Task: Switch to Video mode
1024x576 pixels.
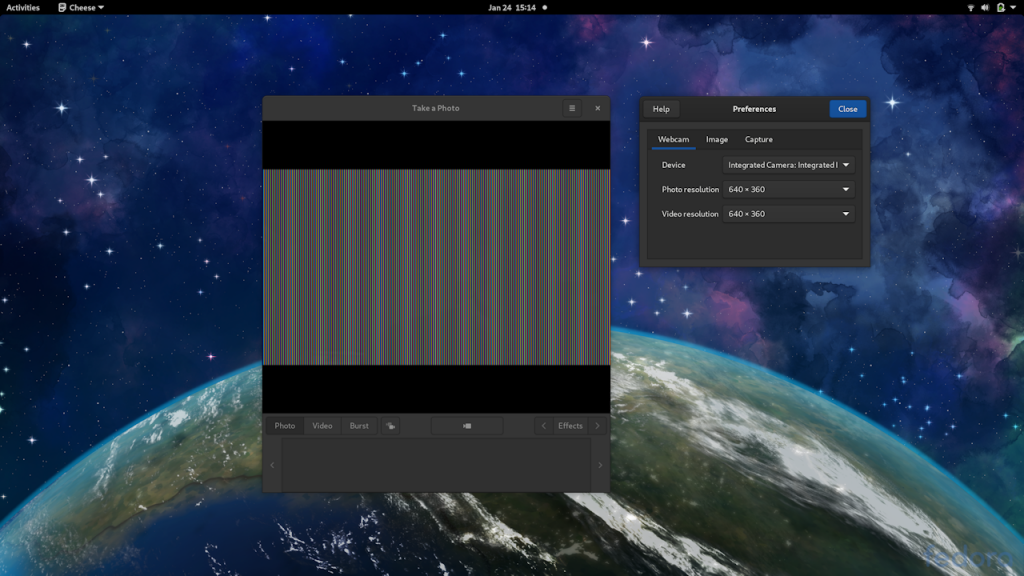Action: coord(322,426)
